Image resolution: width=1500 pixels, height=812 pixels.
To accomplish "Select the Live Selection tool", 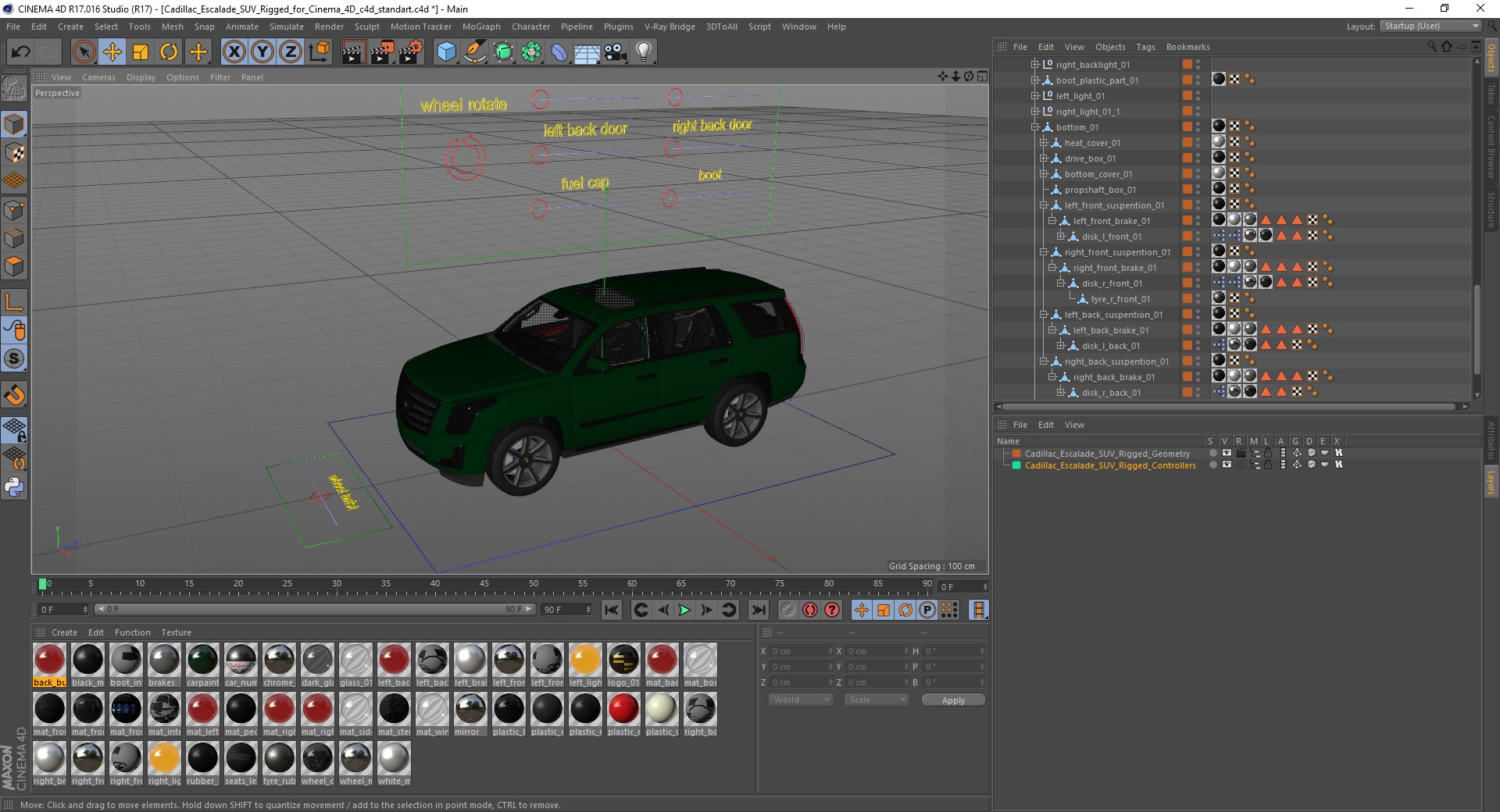I will pyautogui.click(x=84, y=52).
